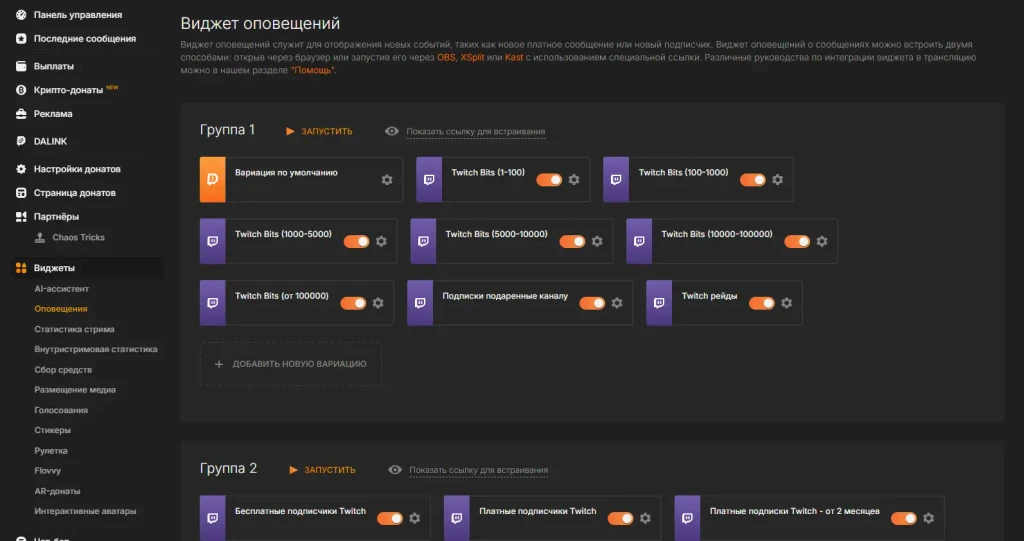Screen dimensions: 1024x541
Task: Open settings gear for Twitch Bits (1-100)
Action: pos(573,180)
